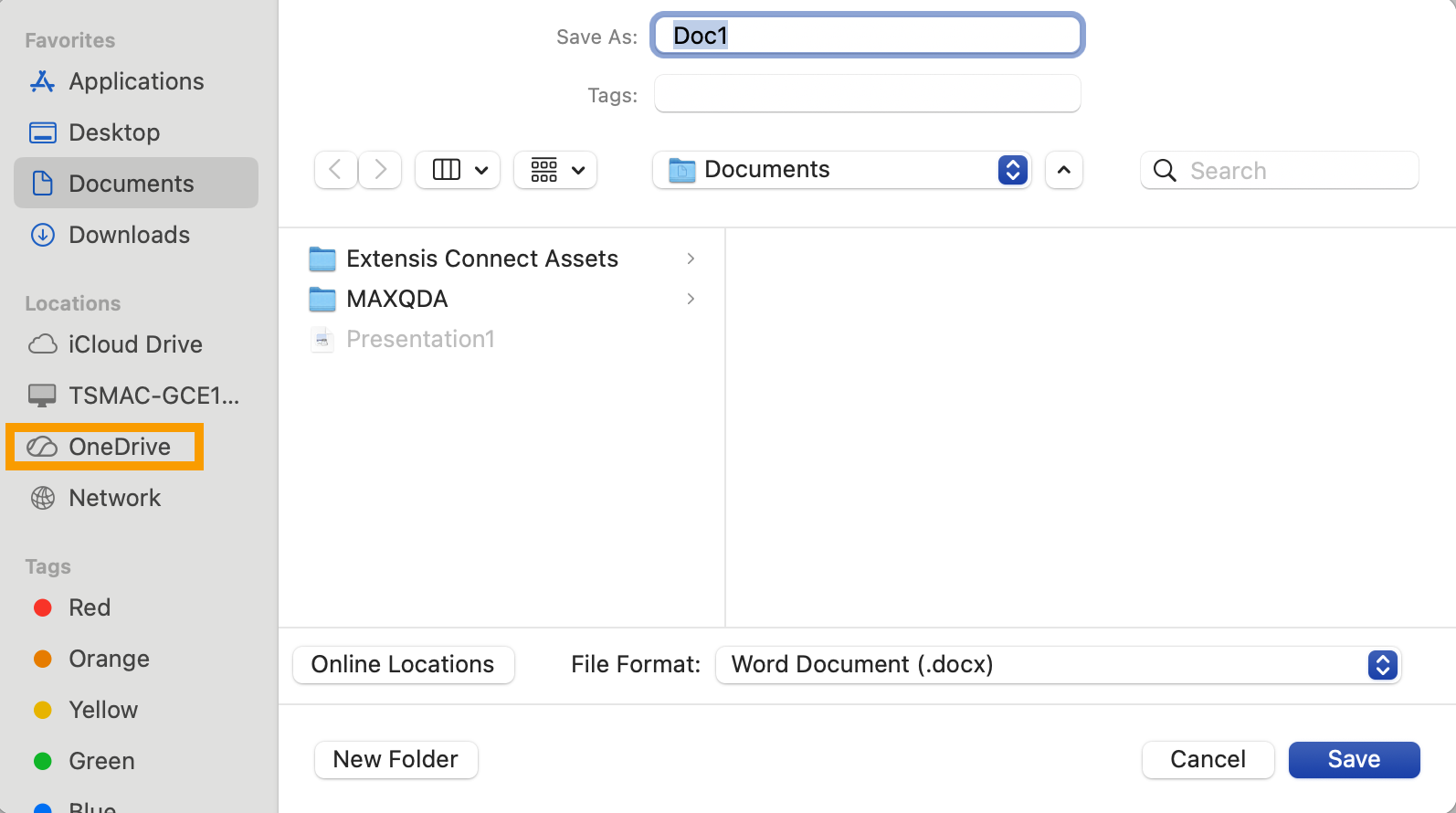This screenshot has height=813, width=1456.
Task: Click the forward navigation arrow
Action: coord(380,170)
